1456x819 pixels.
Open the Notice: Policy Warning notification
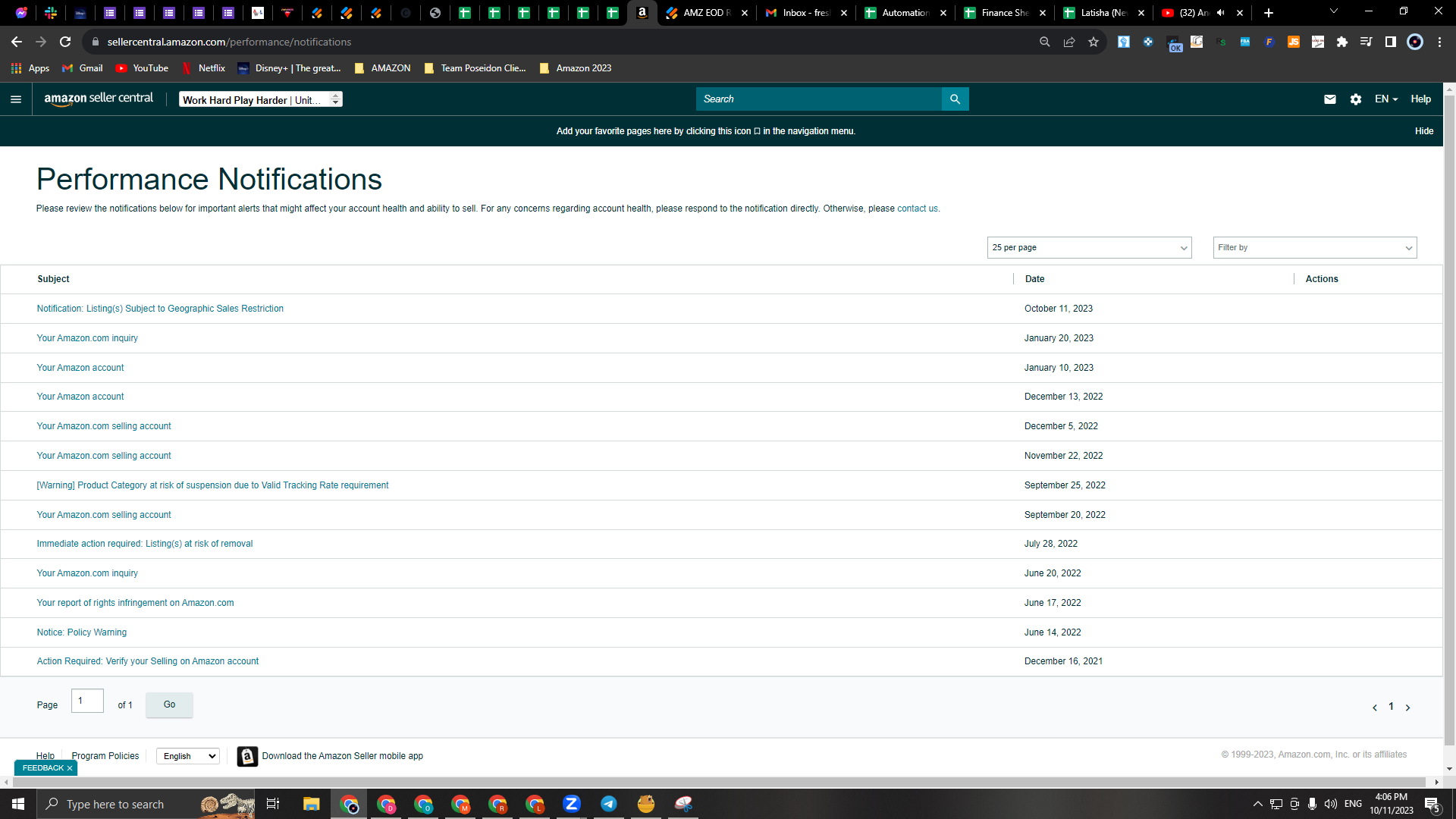82,632
